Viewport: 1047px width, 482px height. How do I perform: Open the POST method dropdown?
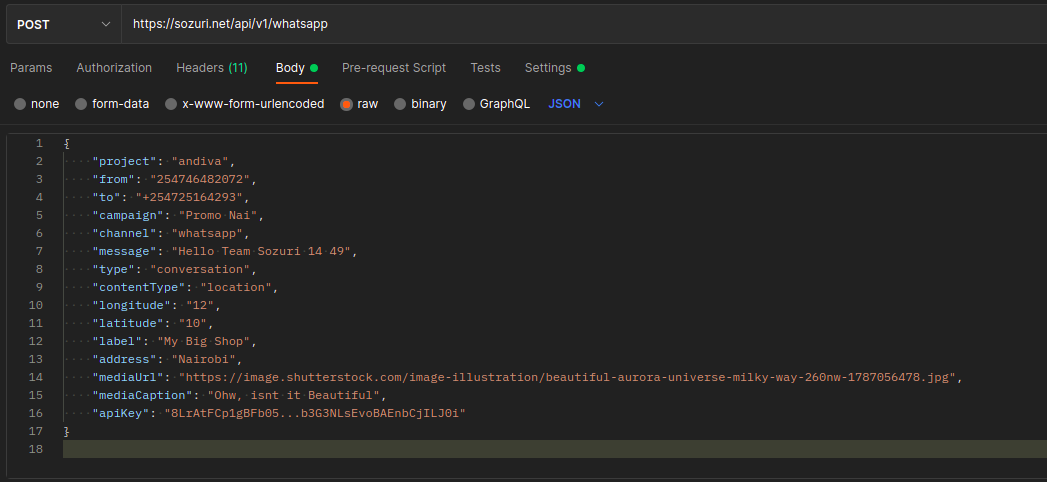[64, 24]
